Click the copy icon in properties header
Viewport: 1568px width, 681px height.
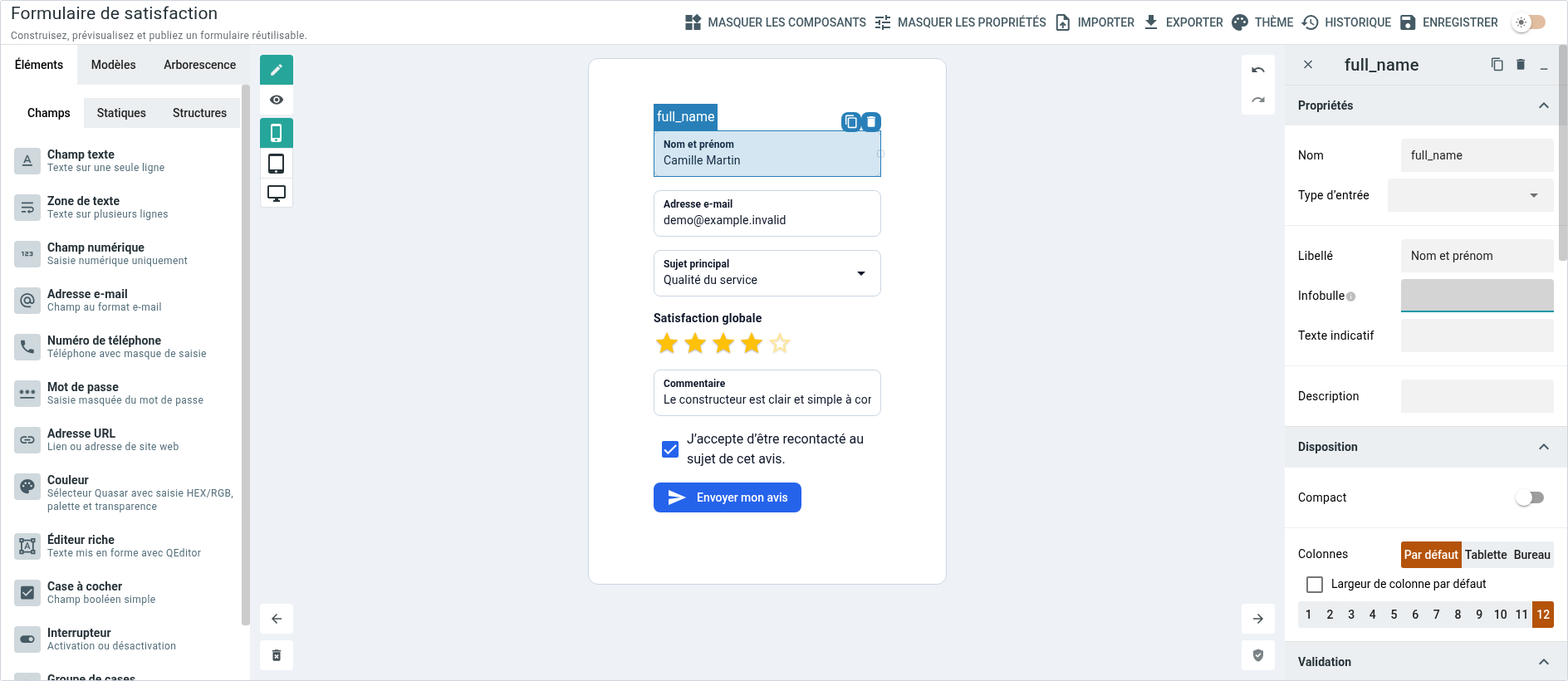(1497, 65)
